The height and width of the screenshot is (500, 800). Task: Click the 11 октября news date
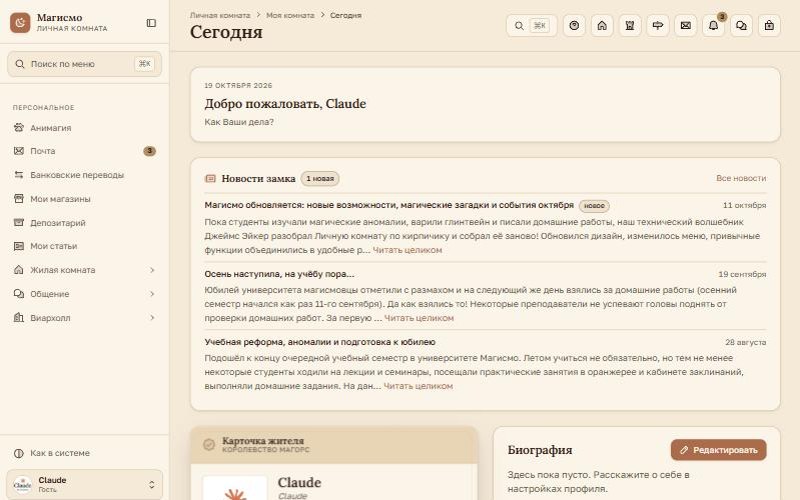[x=744, y=205]
